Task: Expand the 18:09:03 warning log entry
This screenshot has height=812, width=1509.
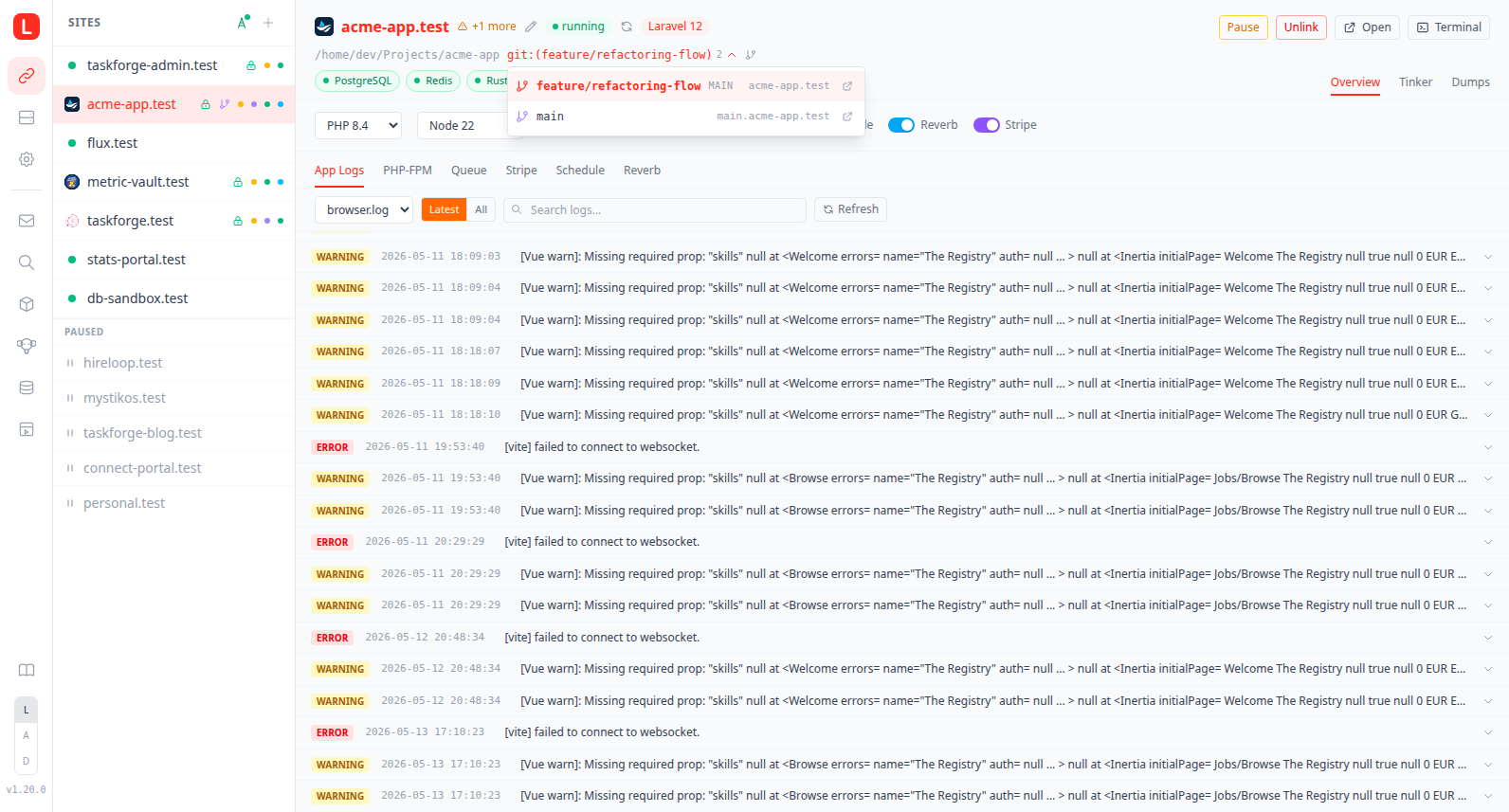Action: pos(1488,257)
